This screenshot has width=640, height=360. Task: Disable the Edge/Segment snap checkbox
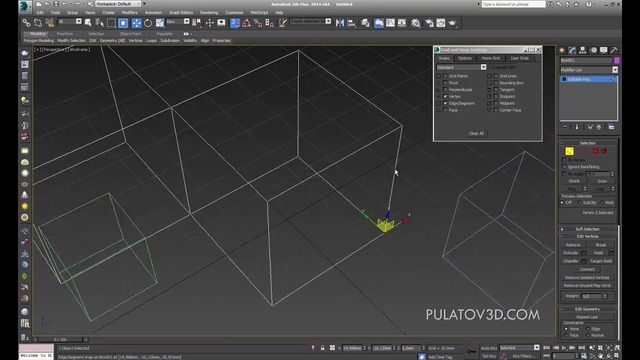(445, 103)
